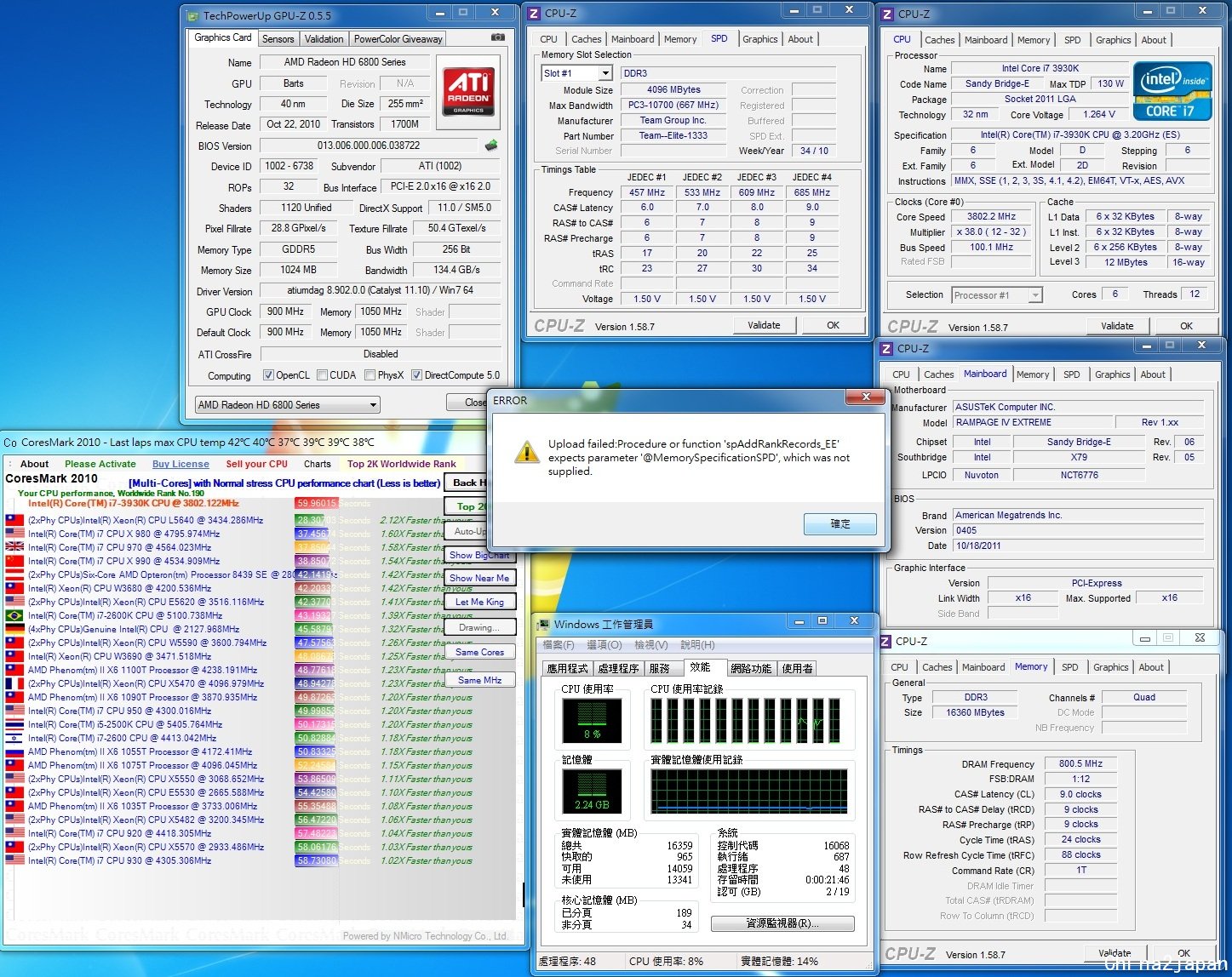The image size is (1232, 977).
Task: Click the Austria flag beside the Six-Core Opteron row
Action: (x=14, y=574)
